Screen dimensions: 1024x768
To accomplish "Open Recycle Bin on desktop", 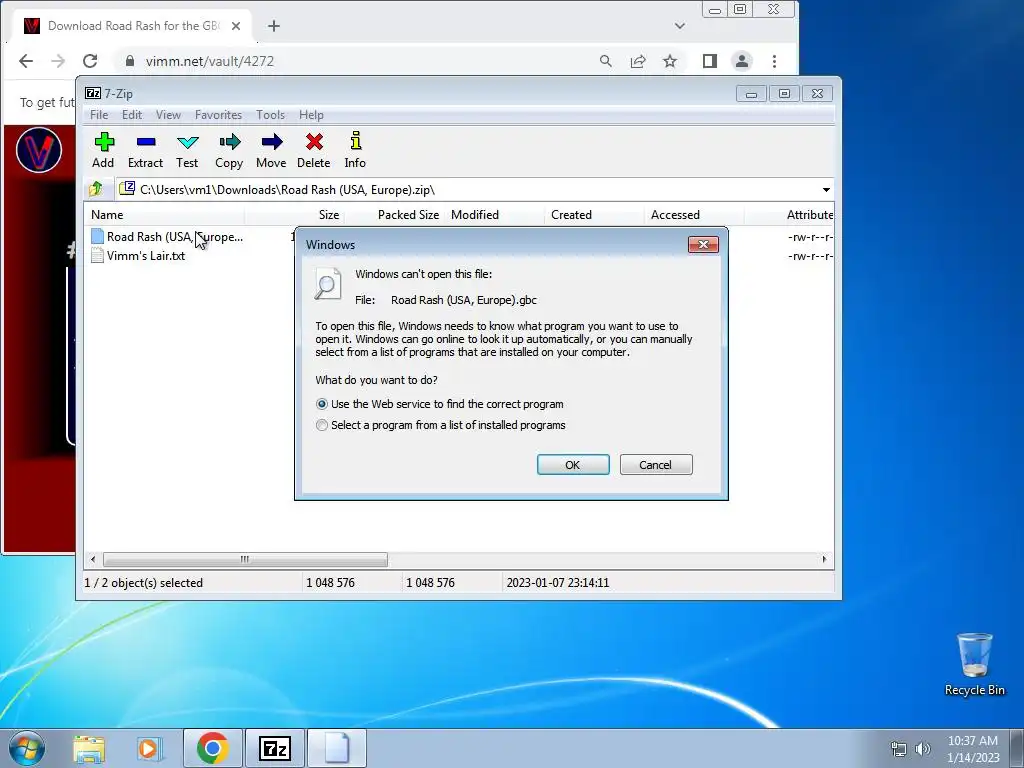I will (x=974, y=664).
